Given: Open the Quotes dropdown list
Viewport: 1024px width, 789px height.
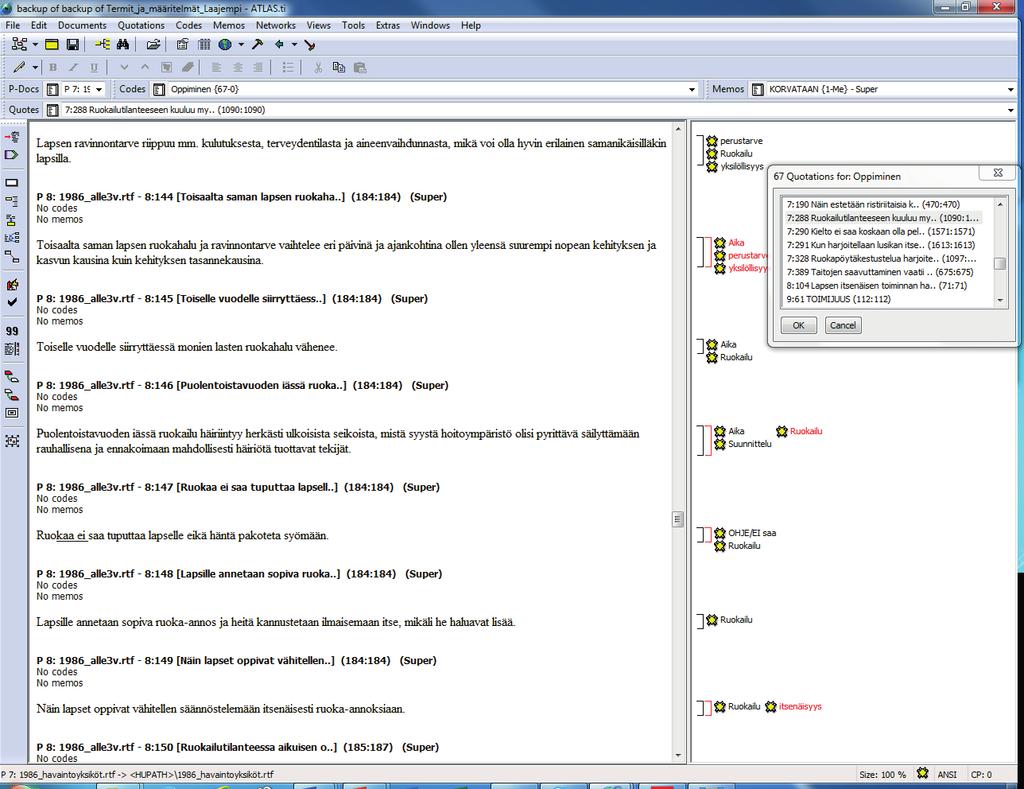Looking at the screenshot, I should (x=1011, y=110).
